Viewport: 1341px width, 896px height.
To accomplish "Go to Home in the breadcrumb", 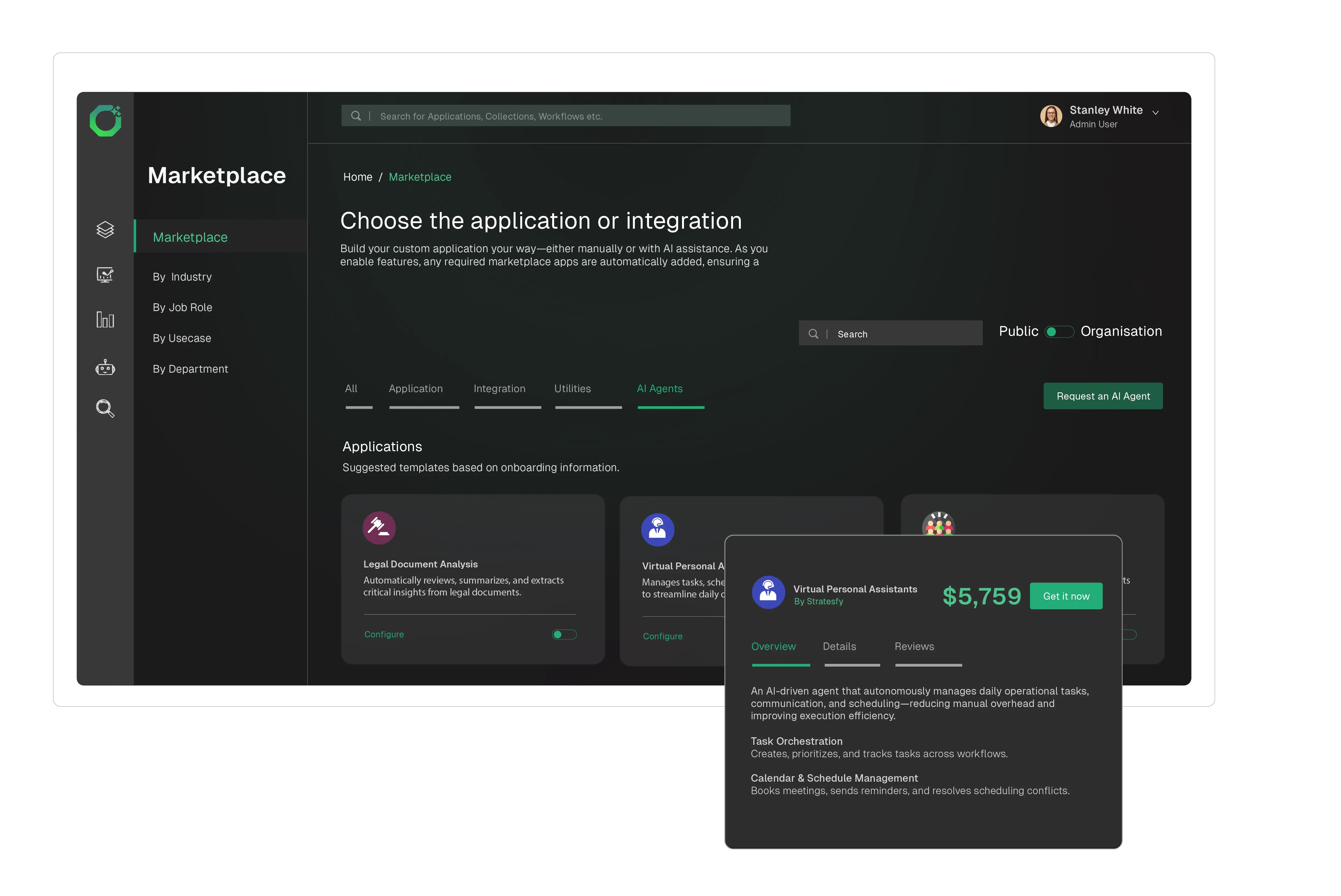I will [358, 177].
